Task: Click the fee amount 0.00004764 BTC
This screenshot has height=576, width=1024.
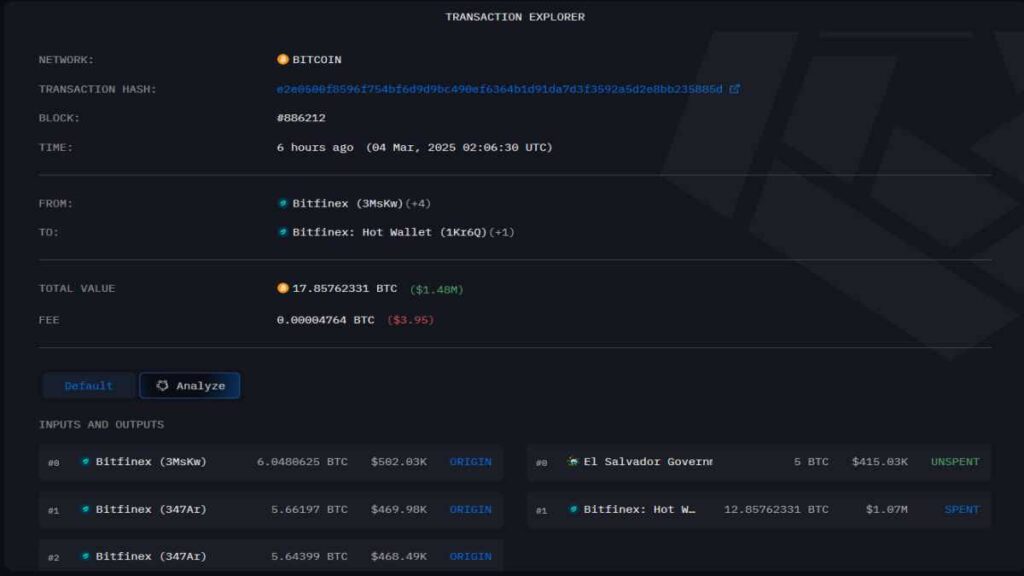Action: coord(325,320)
